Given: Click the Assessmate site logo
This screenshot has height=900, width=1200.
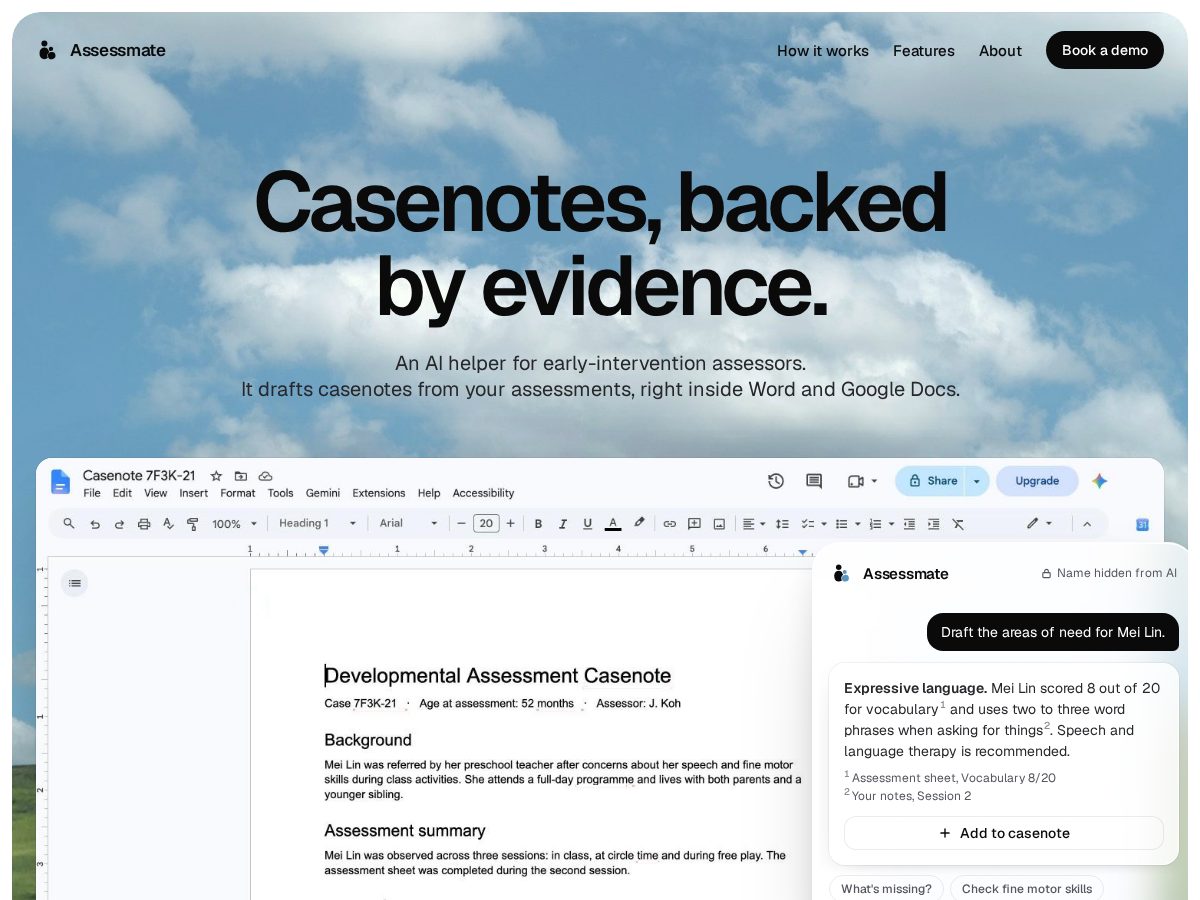Looking at the screenshot, I should pos(102,50).
